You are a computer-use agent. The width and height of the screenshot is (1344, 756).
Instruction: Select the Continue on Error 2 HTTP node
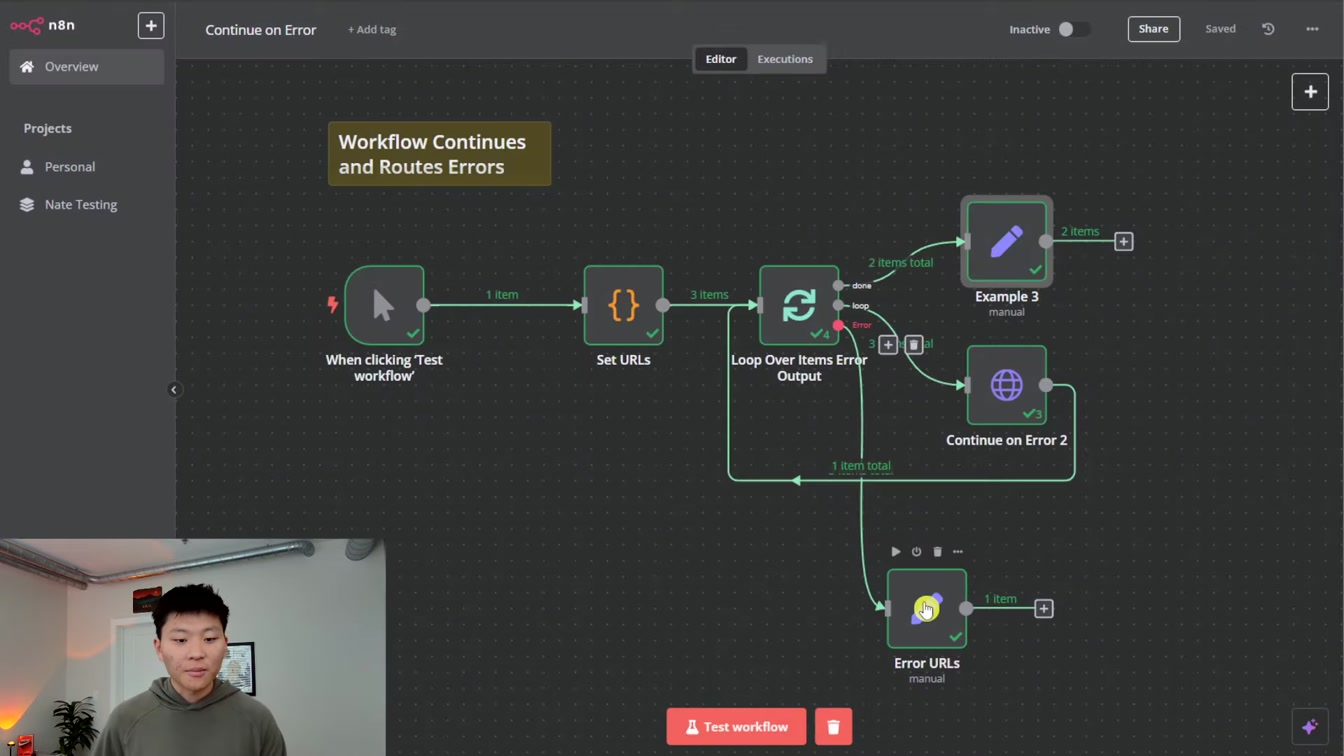1006,385
